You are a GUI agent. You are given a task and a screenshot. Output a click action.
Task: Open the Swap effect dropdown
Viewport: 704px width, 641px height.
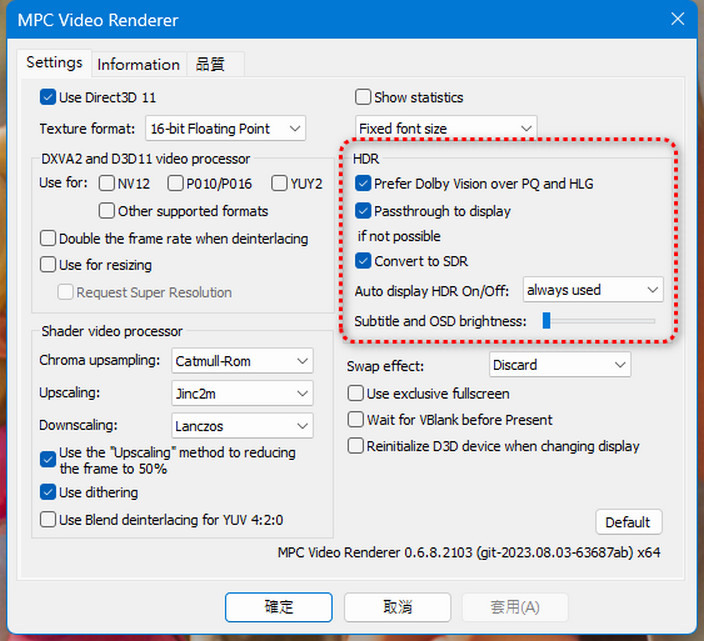coord(560,364)
